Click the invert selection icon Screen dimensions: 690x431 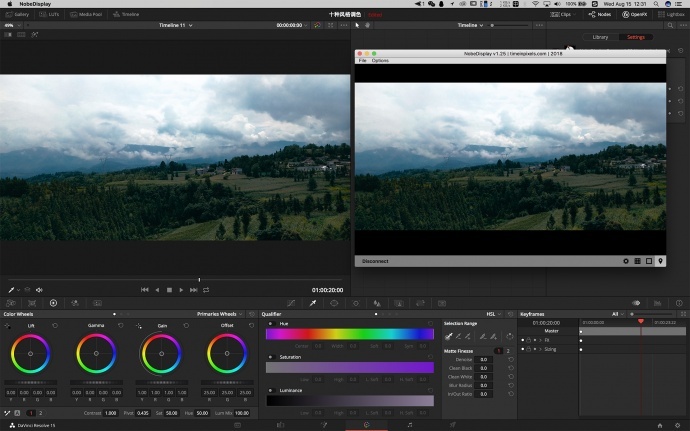(510, 336)
